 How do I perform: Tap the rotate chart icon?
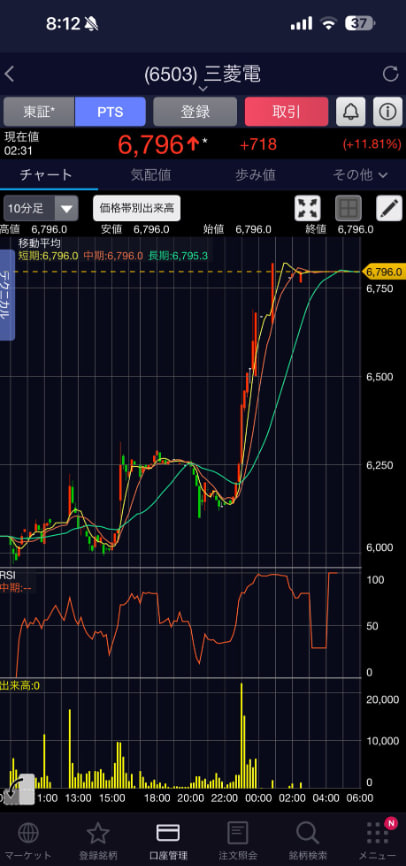[x=18, y=788]
